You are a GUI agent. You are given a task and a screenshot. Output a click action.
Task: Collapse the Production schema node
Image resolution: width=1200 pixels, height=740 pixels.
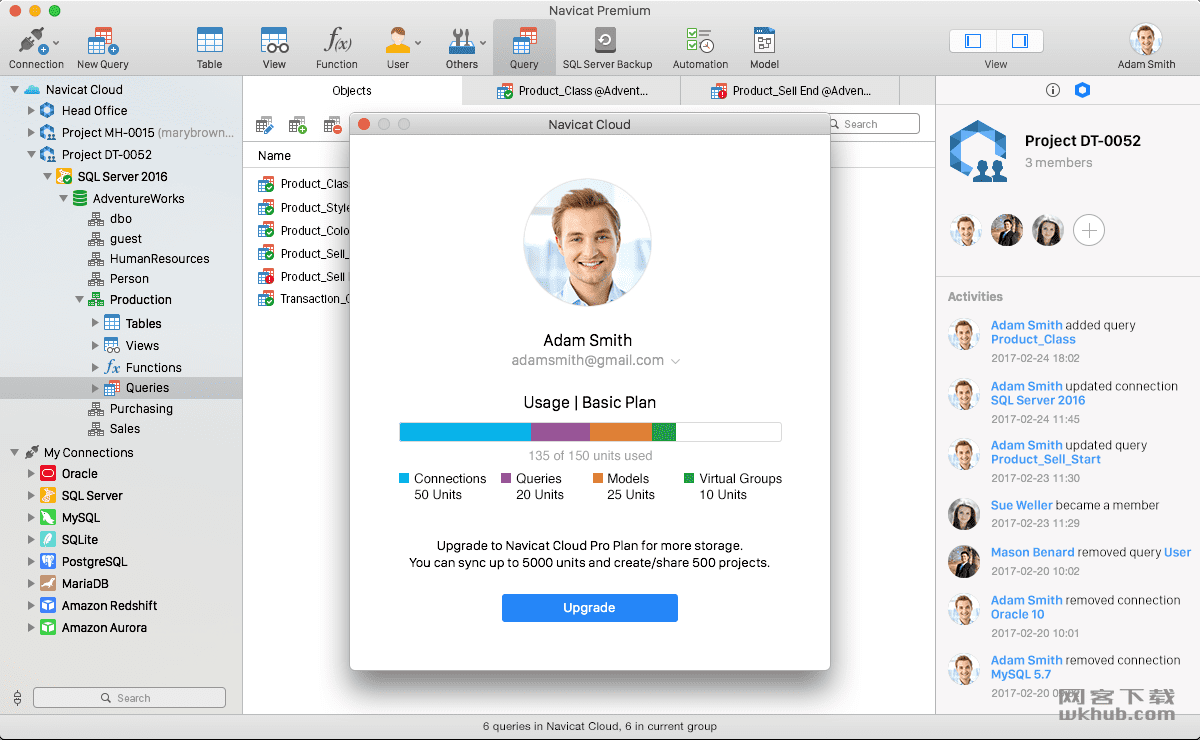80,300
